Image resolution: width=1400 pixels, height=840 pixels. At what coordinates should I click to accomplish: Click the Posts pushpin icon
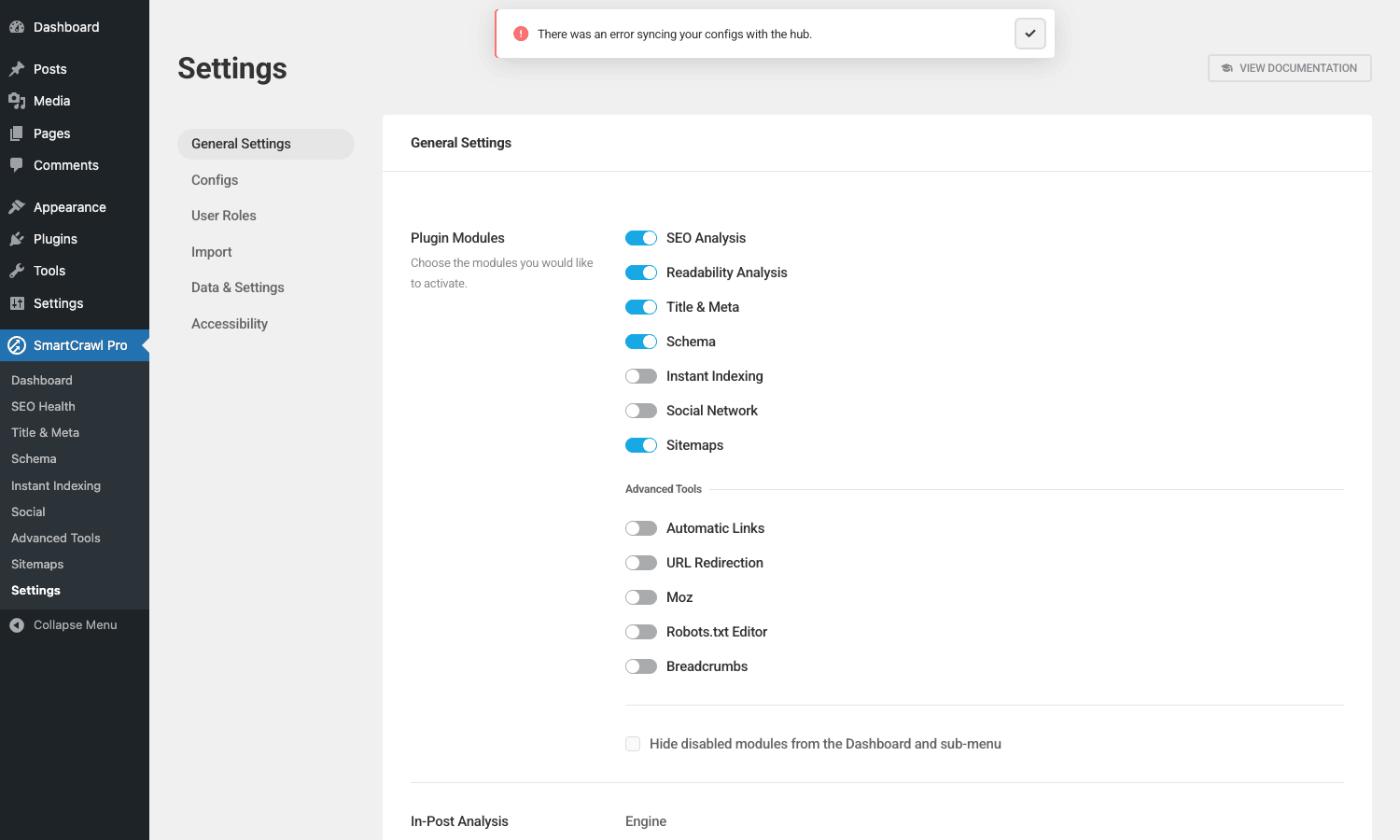coord(17,69)
